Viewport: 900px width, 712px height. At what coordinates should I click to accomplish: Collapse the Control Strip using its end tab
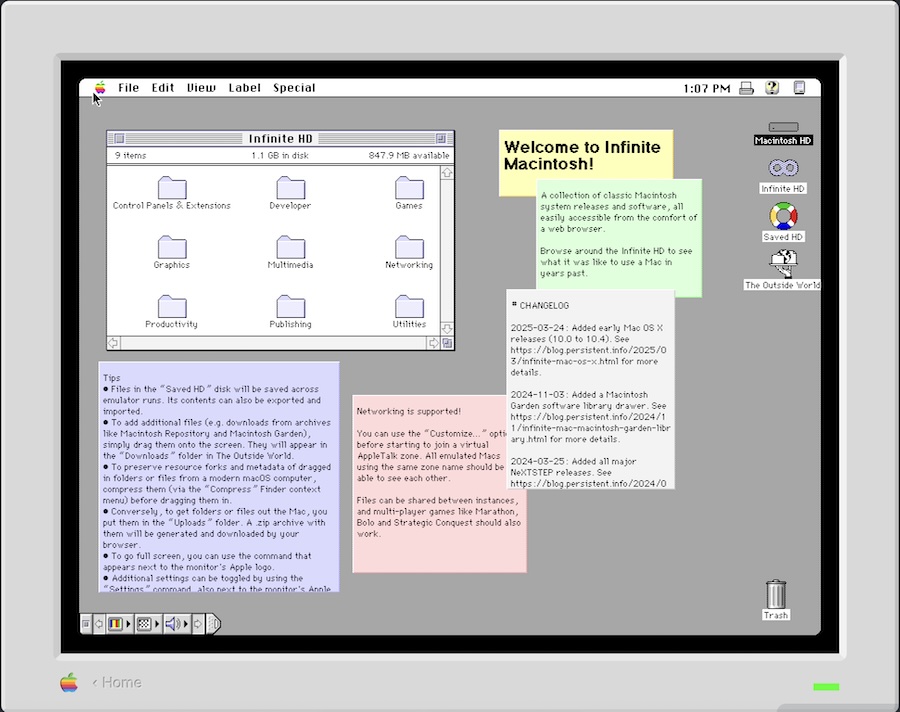(213, 624)
